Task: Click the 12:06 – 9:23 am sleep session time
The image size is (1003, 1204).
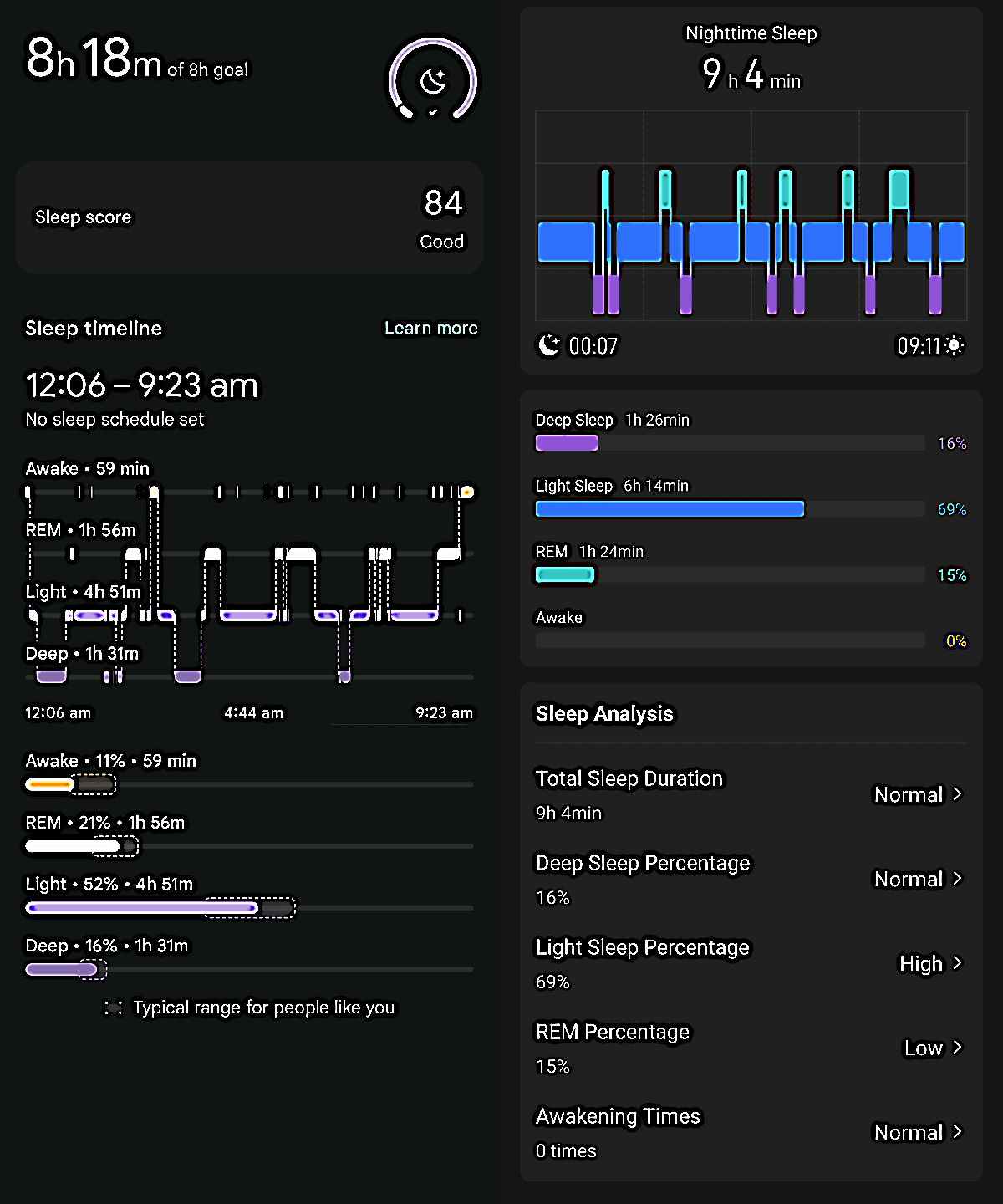Action: click(x=142, y=385)
